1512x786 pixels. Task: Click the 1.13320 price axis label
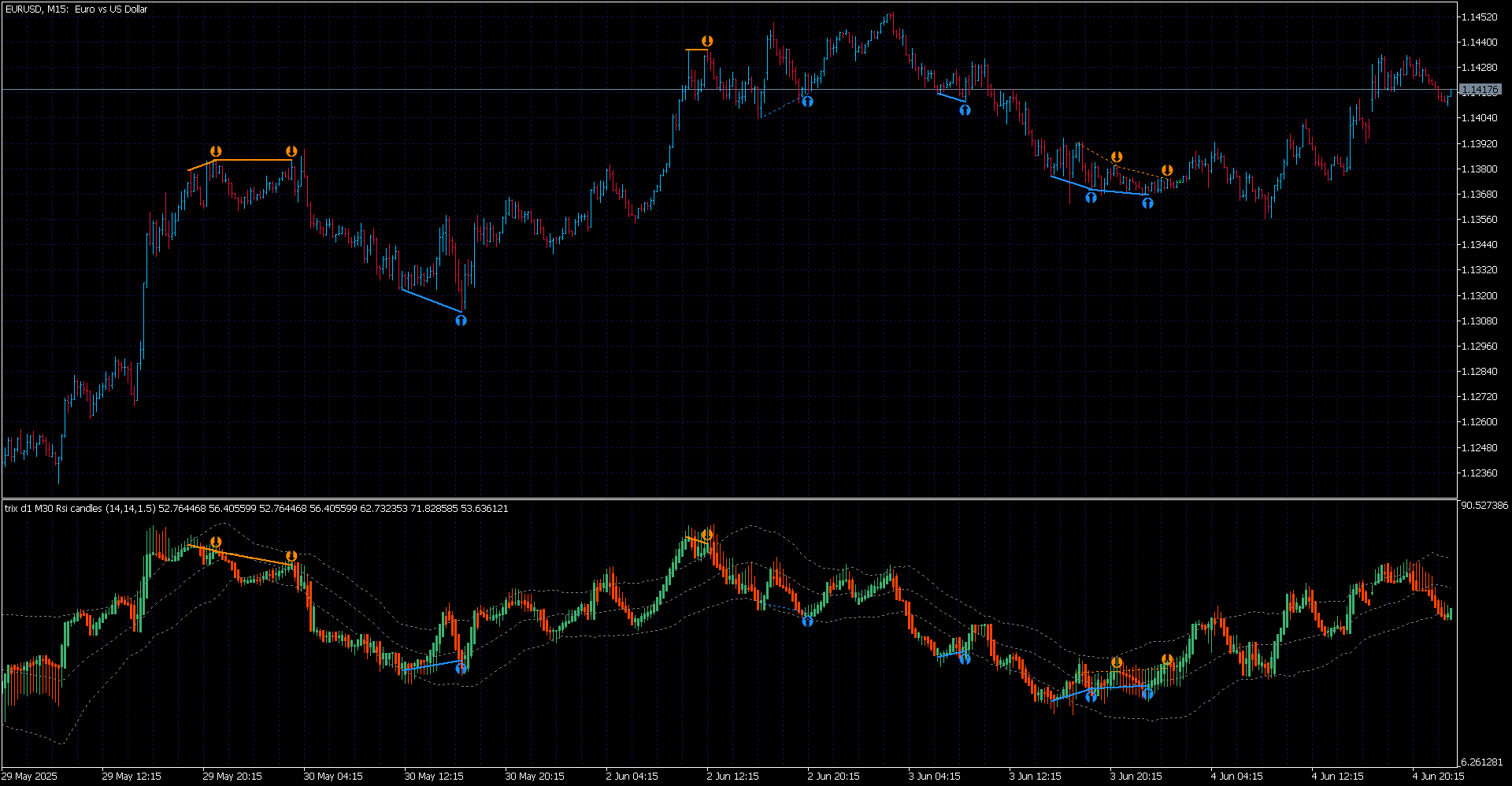(1480, 270)
